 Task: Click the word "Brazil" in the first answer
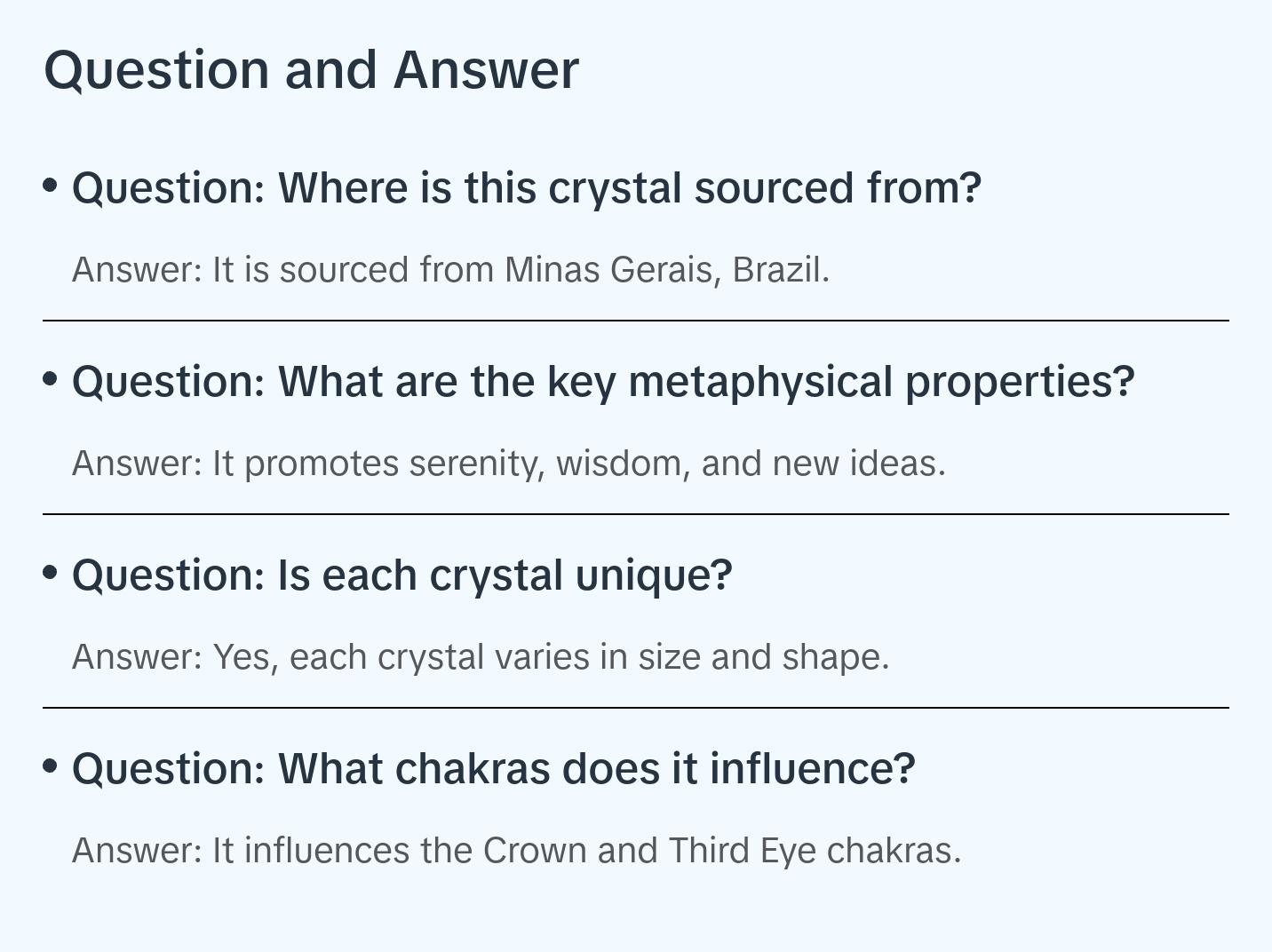780,270
